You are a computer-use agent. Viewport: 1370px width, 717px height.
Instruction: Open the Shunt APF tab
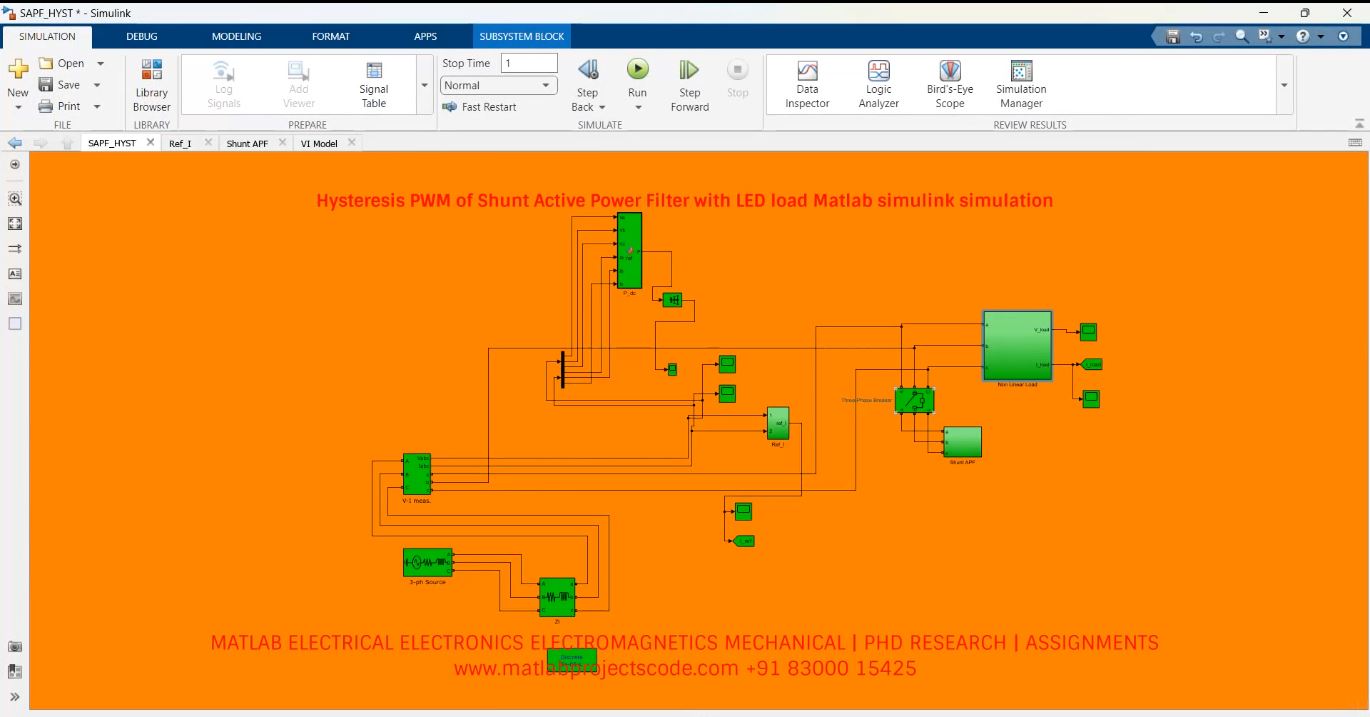point(246,143)
